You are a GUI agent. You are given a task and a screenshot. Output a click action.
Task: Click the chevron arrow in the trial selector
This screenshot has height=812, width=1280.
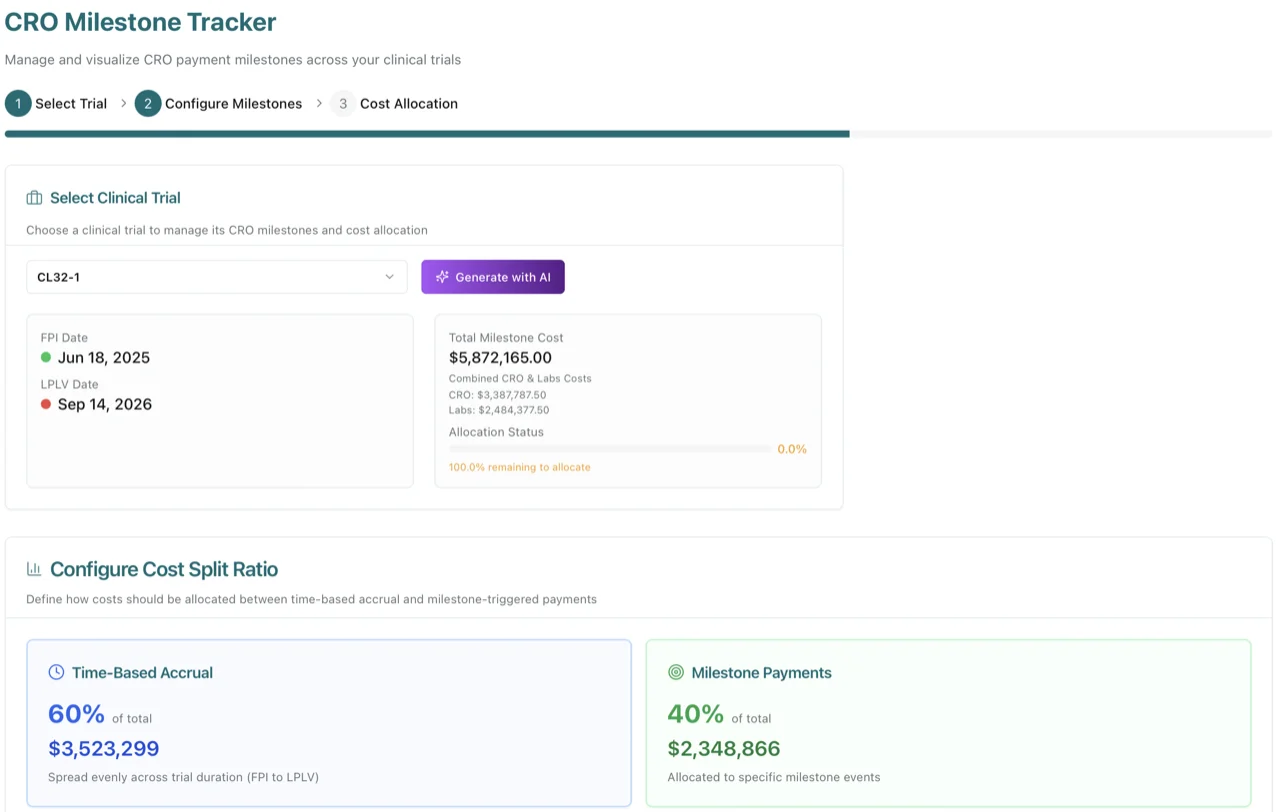[x=392, y=276]
